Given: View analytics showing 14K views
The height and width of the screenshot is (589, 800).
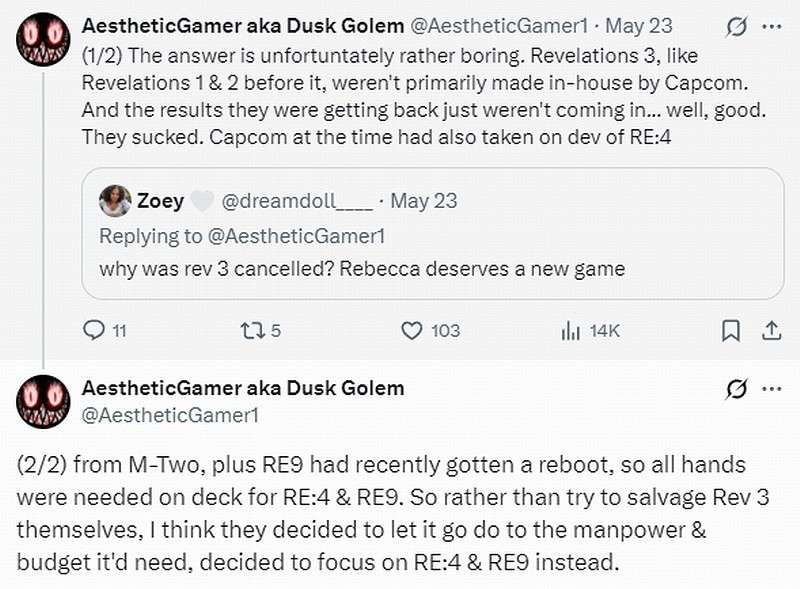Looking at the screenshot, I should tap(571, 330).
